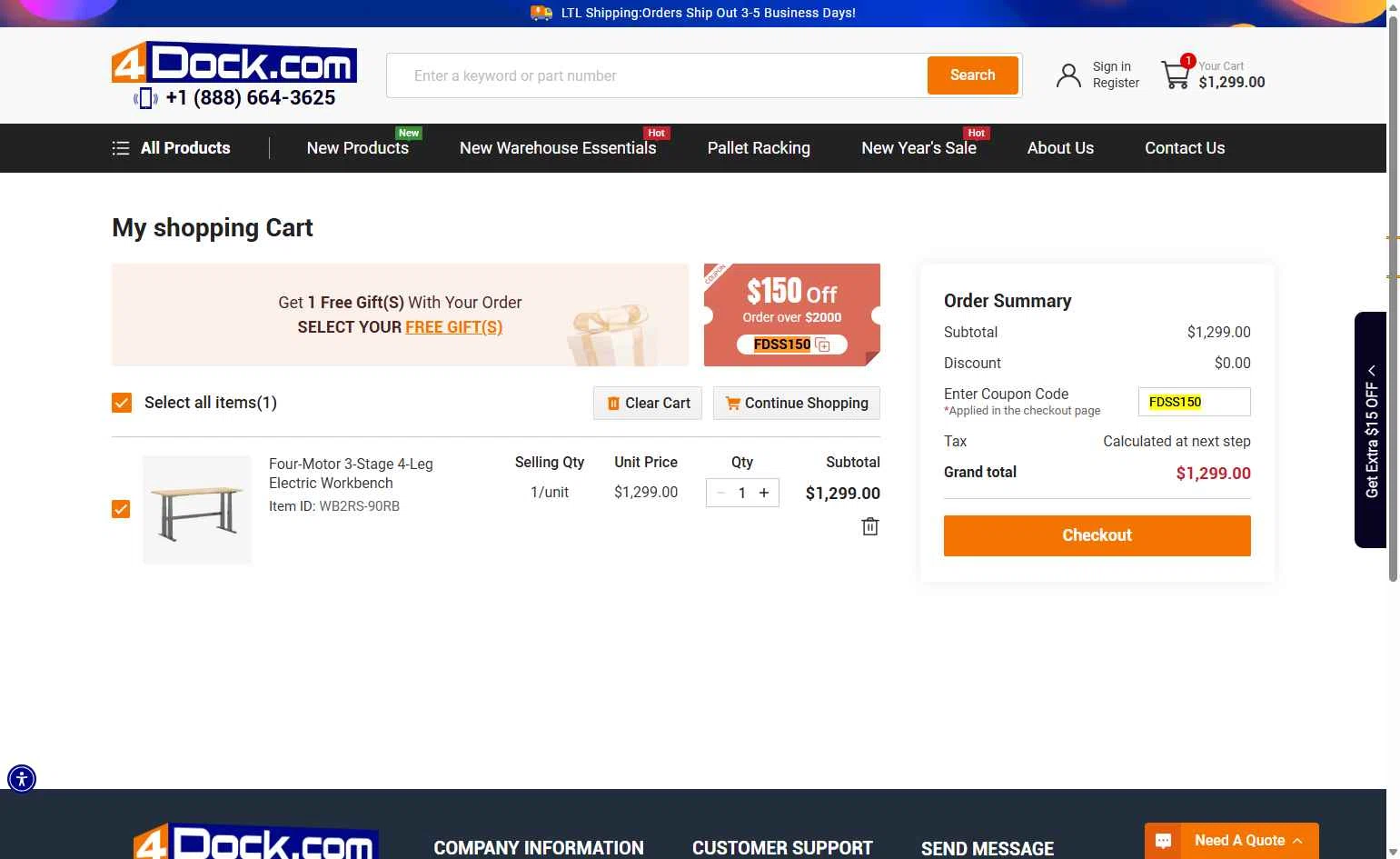Screen dimensions: 1400x859
Task: Go to New Warehouse Essentials
Action: tap(558, 148)
